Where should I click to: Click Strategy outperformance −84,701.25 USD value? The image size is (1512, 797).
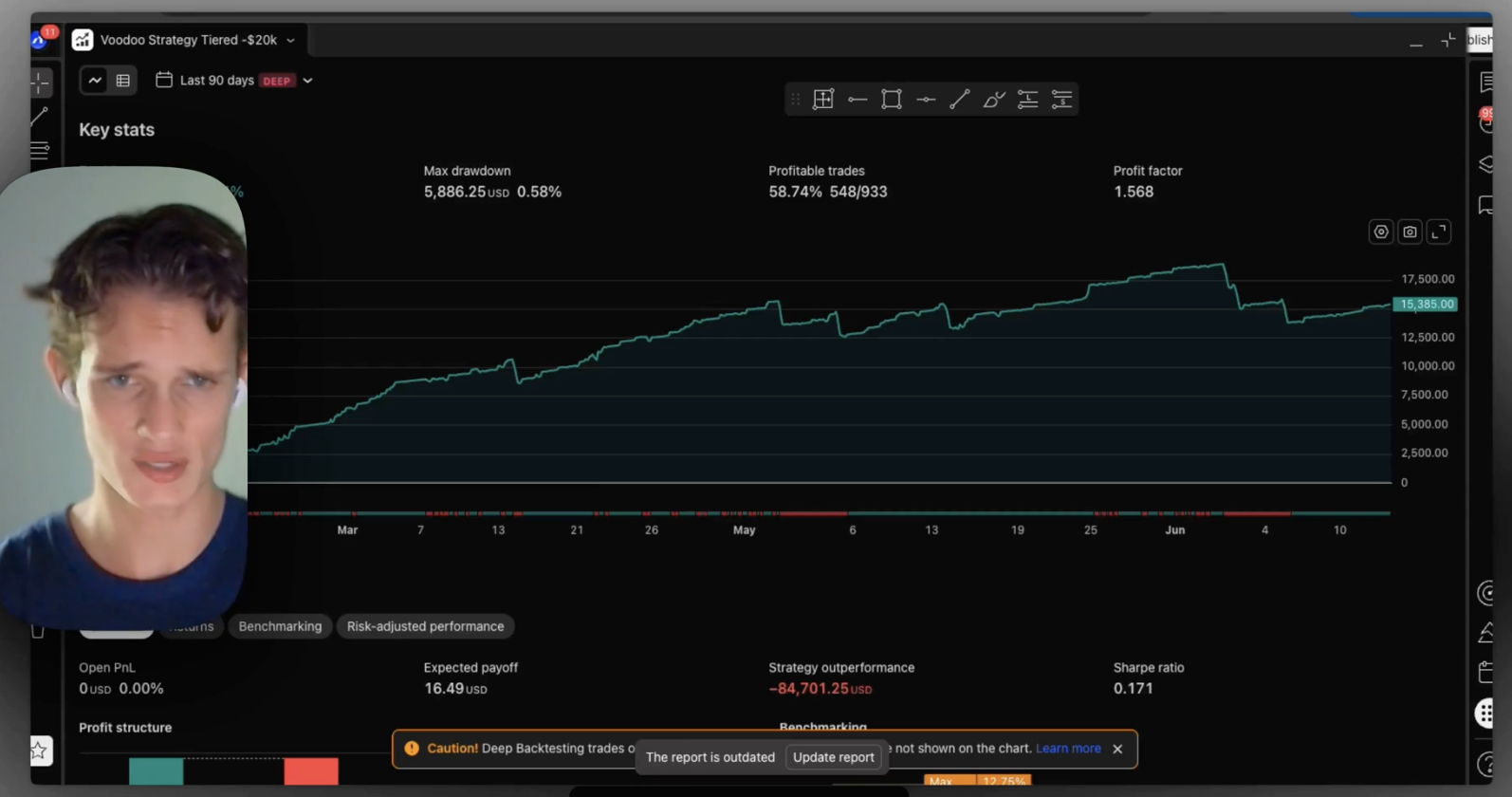820,688
